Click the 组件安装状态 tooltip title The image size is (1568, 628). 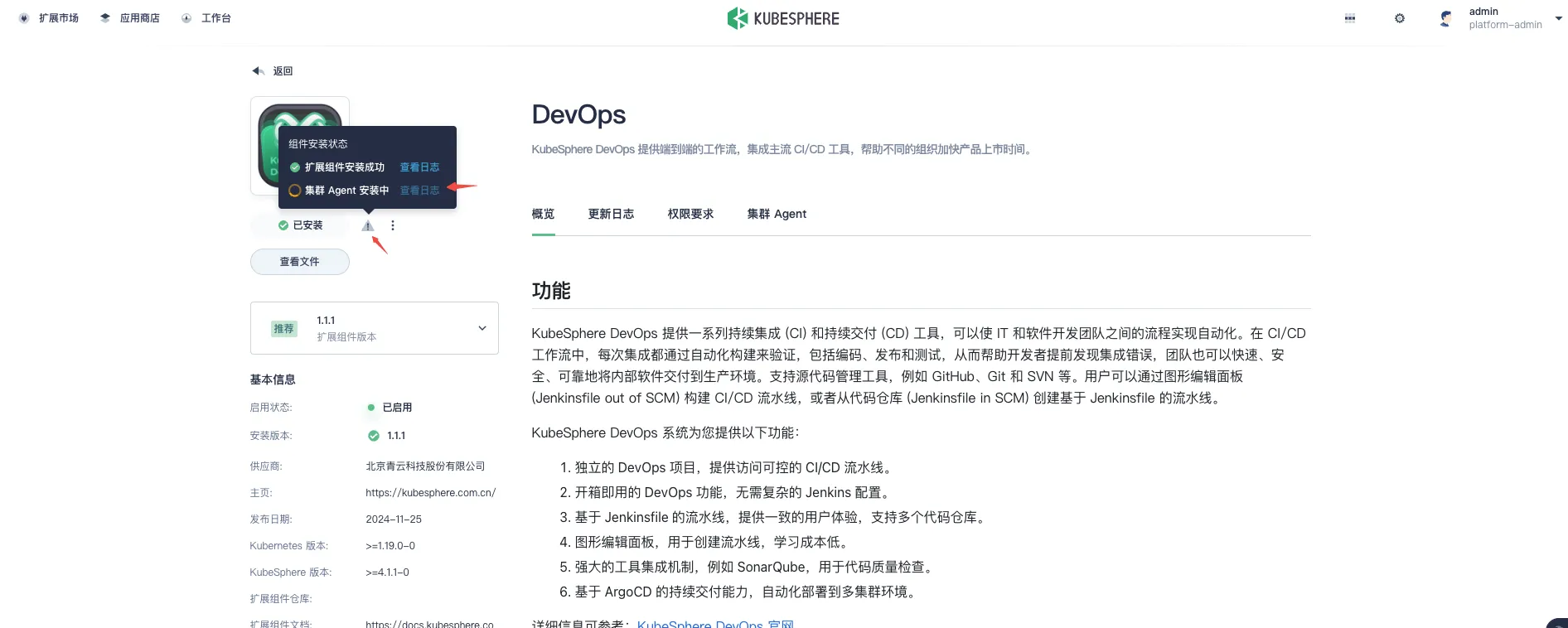coord(318,144)
